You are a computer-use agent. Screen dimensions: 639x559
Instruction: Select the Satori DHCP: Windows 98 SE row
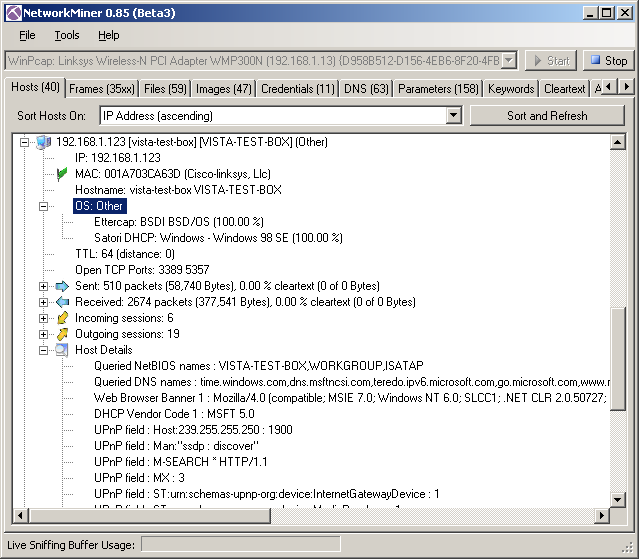218,238
